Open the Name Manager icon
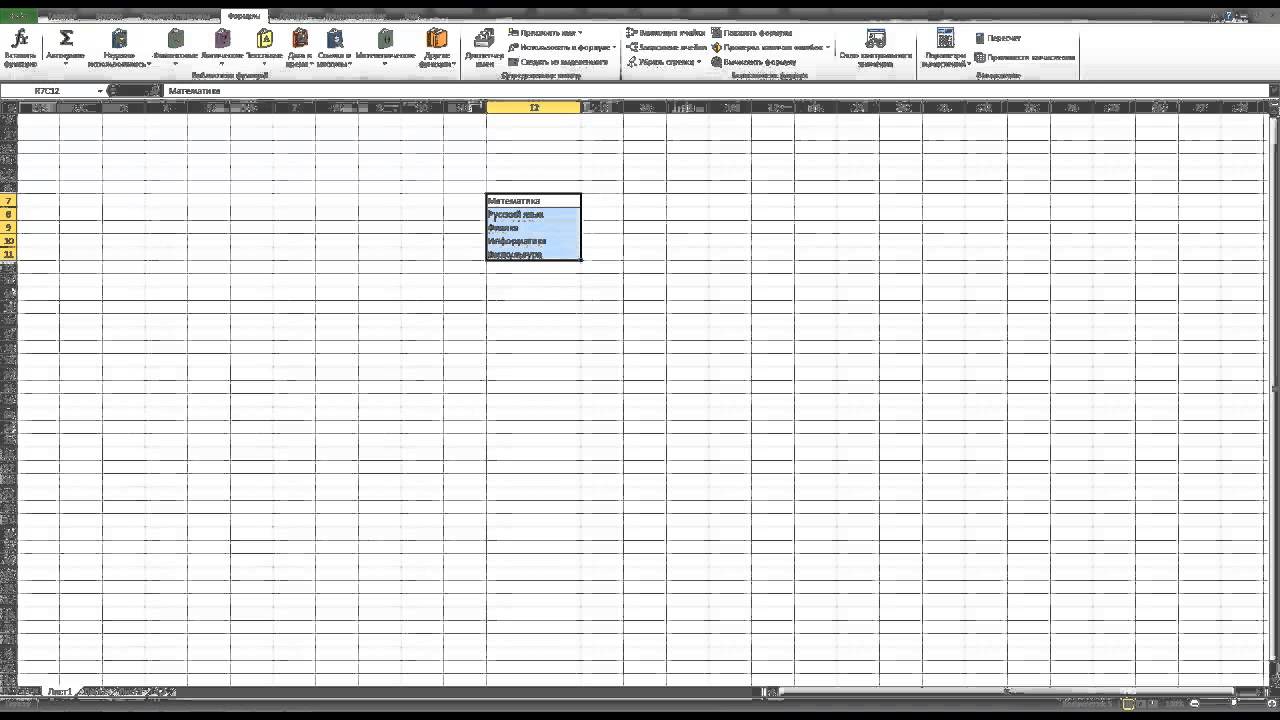This screenshot has width=1280, height=720. [484, 39]
